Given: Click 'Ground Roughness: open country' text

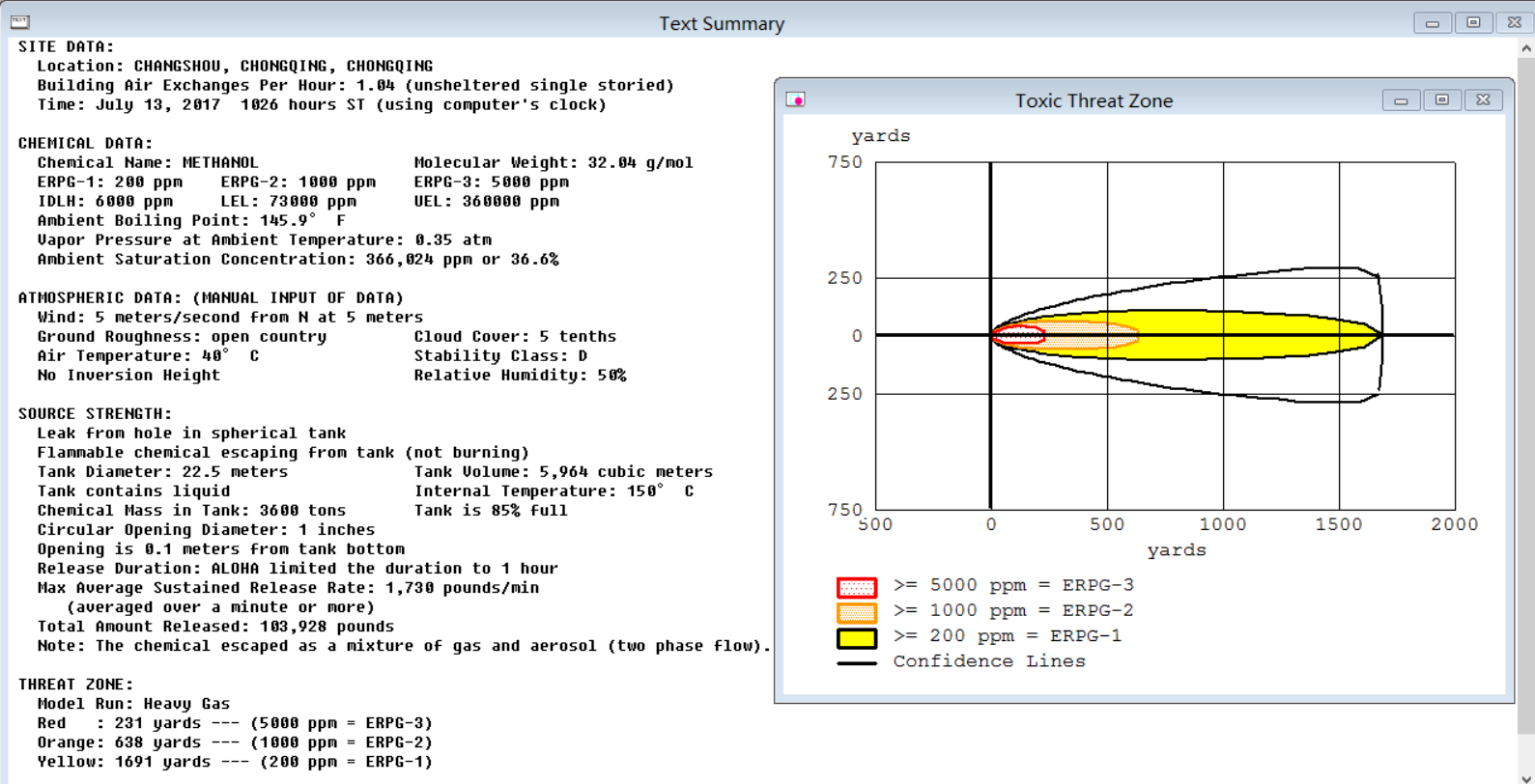Looking at the screenshot, I should point(182,336).
